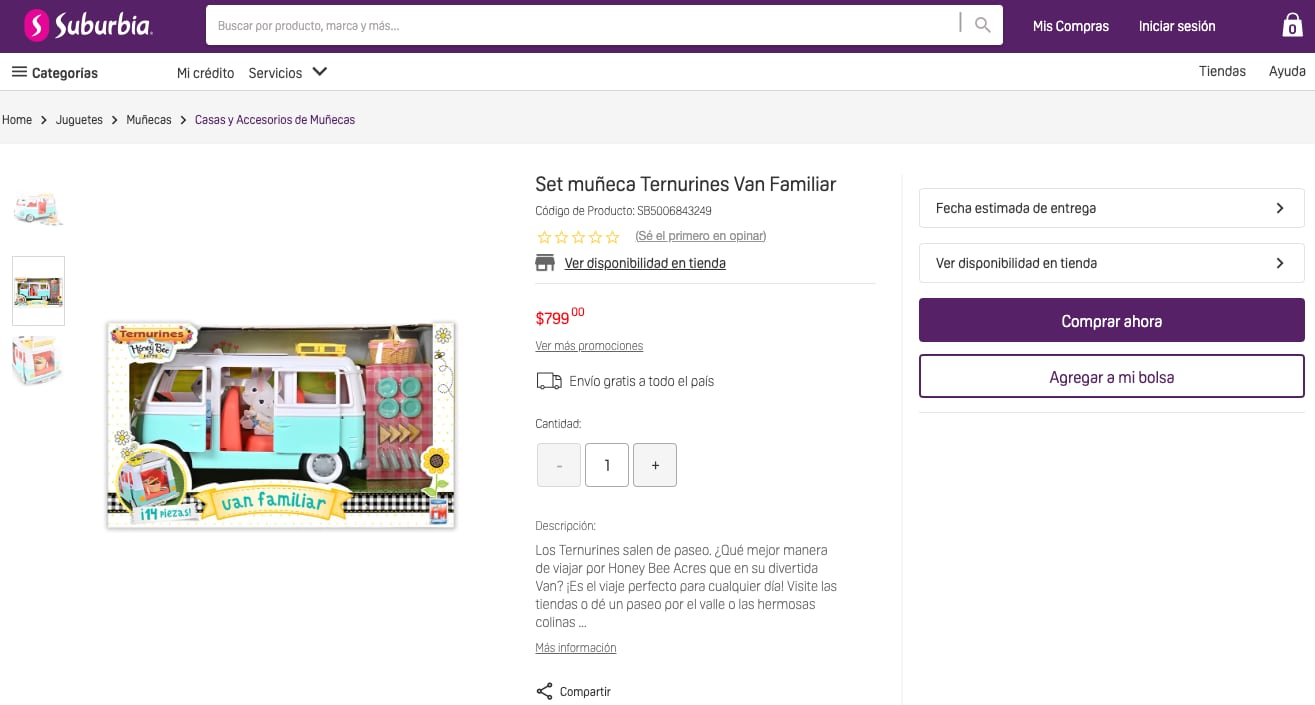Click Agregar a mi bolsa

[x=1111, y=377]
